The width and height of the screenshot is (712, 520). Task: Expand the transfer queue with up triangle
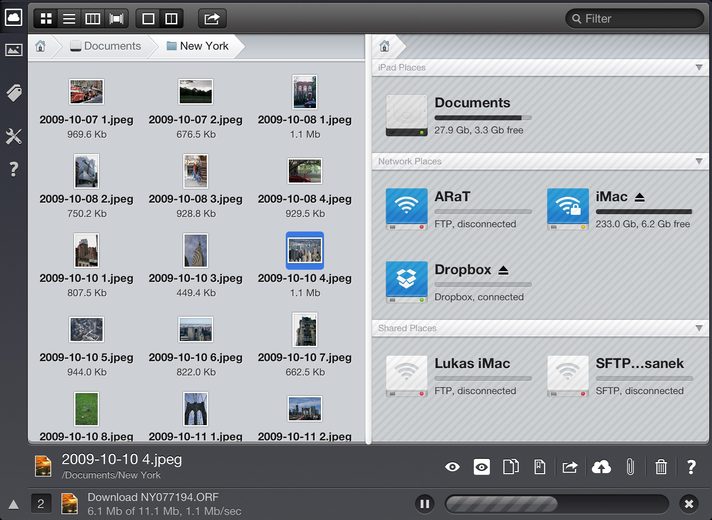point(14,504)
